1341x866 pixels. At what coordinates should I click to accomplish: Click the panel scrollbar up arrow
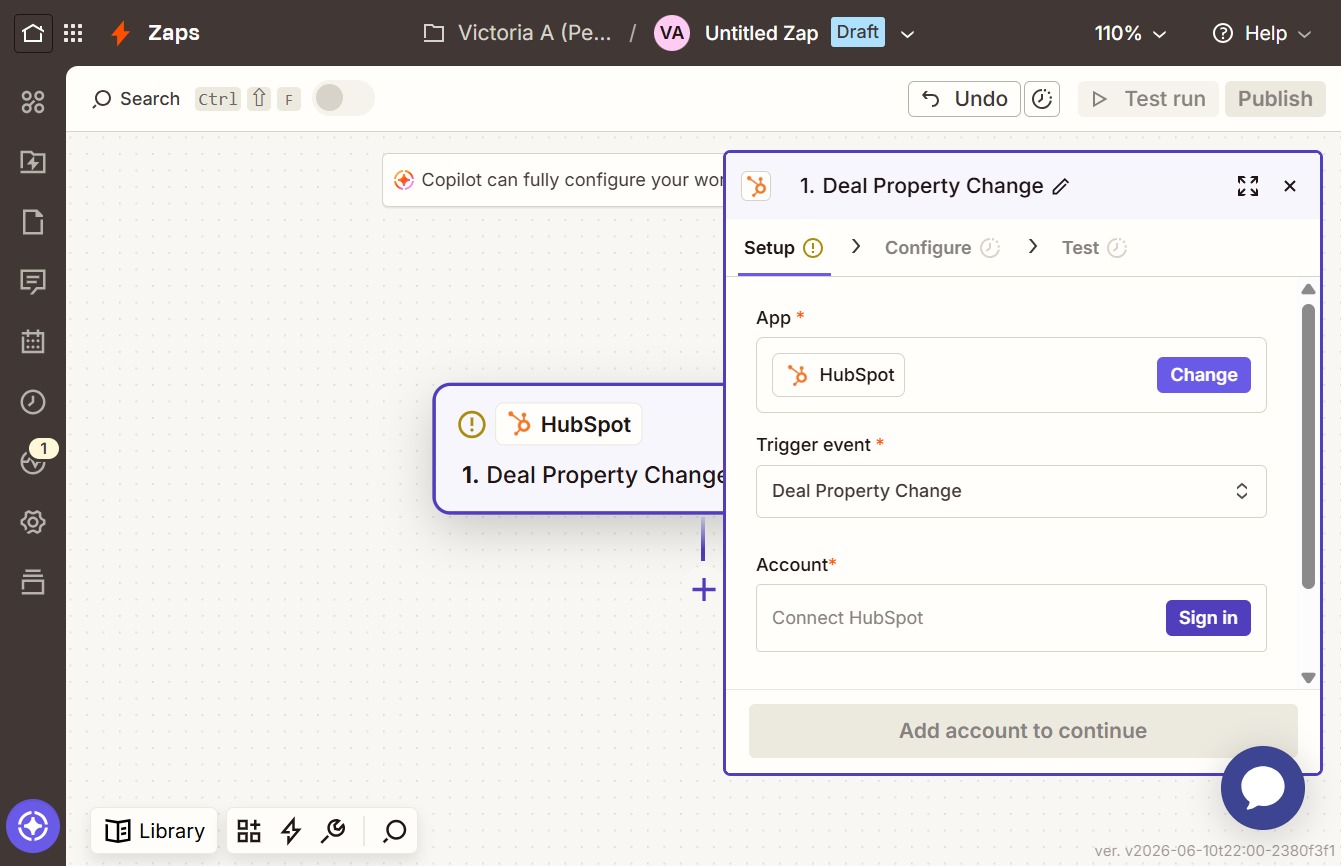point(1308,290)
